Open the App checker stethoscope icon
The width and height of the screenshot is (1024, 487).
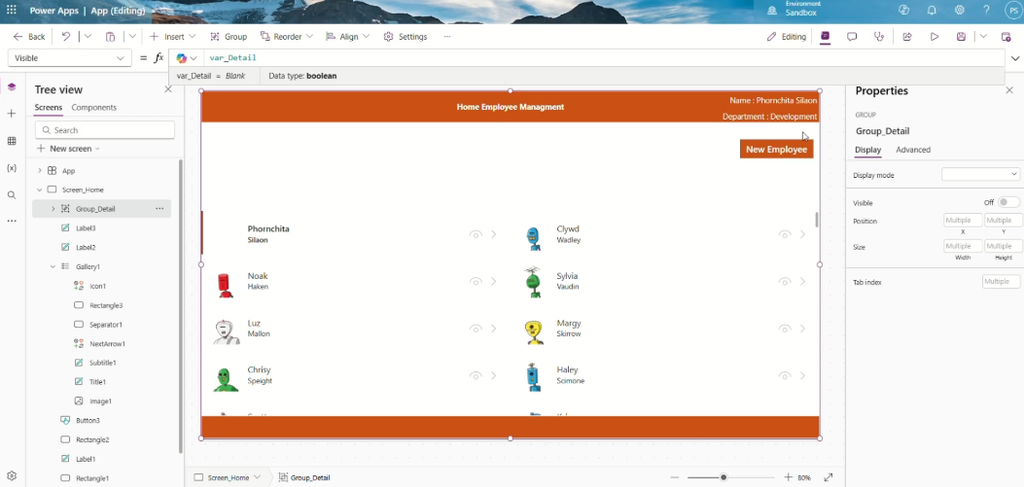click(879, 37)
